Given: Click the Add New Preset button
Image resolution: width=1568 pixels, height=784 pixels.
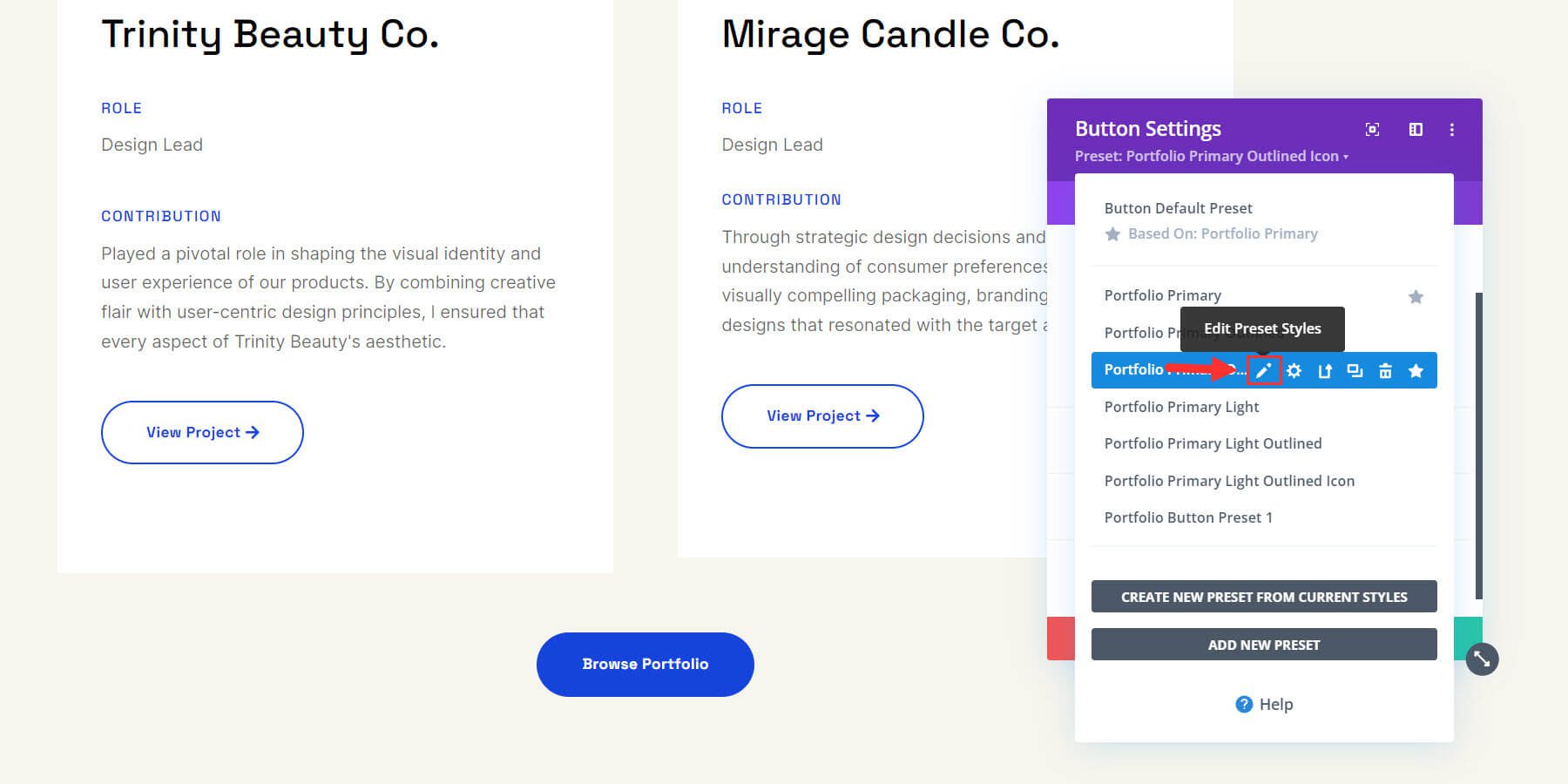Looking at the screenshot, I should pos(1264,645).
